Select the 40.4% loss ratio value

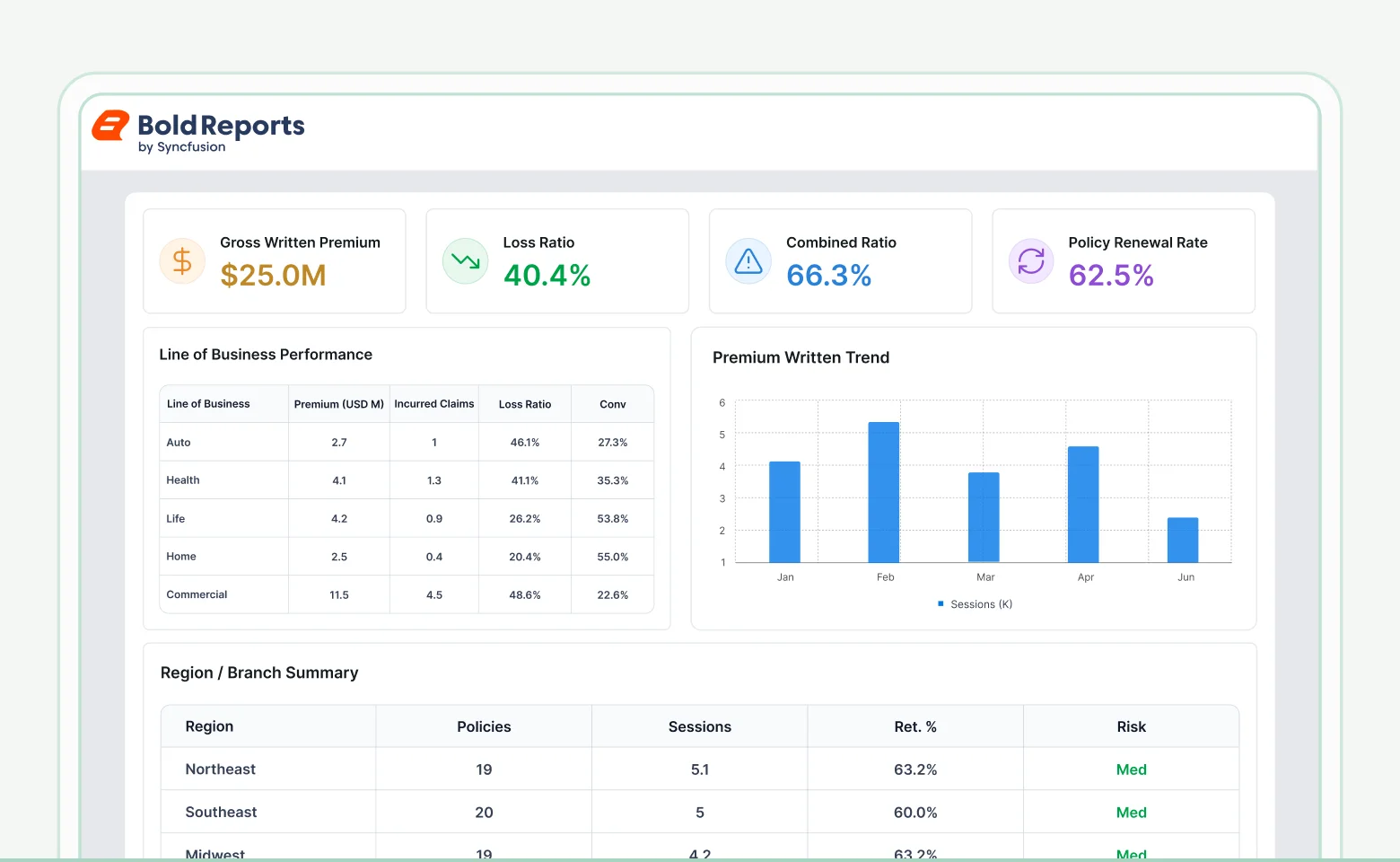pyautogui.click(x=547, y=276)
